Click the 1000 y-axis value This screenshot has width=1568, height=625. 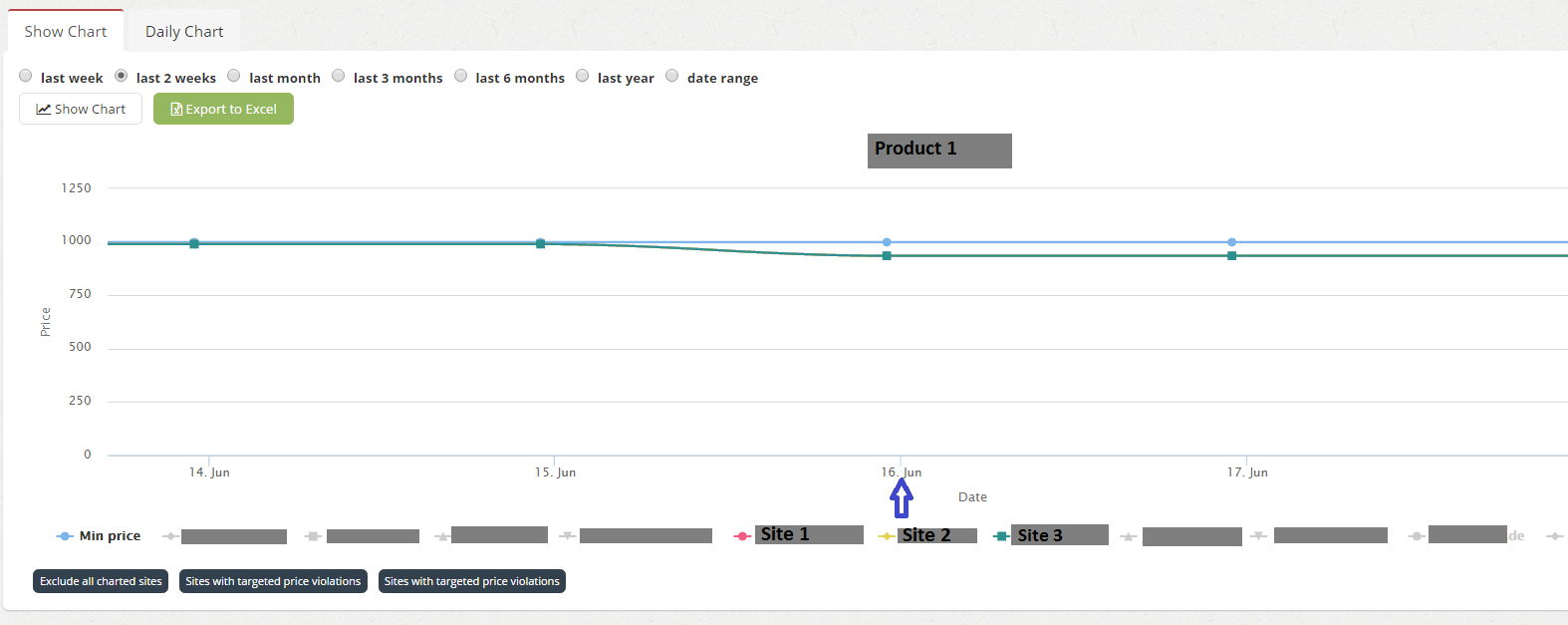[76, 240]
